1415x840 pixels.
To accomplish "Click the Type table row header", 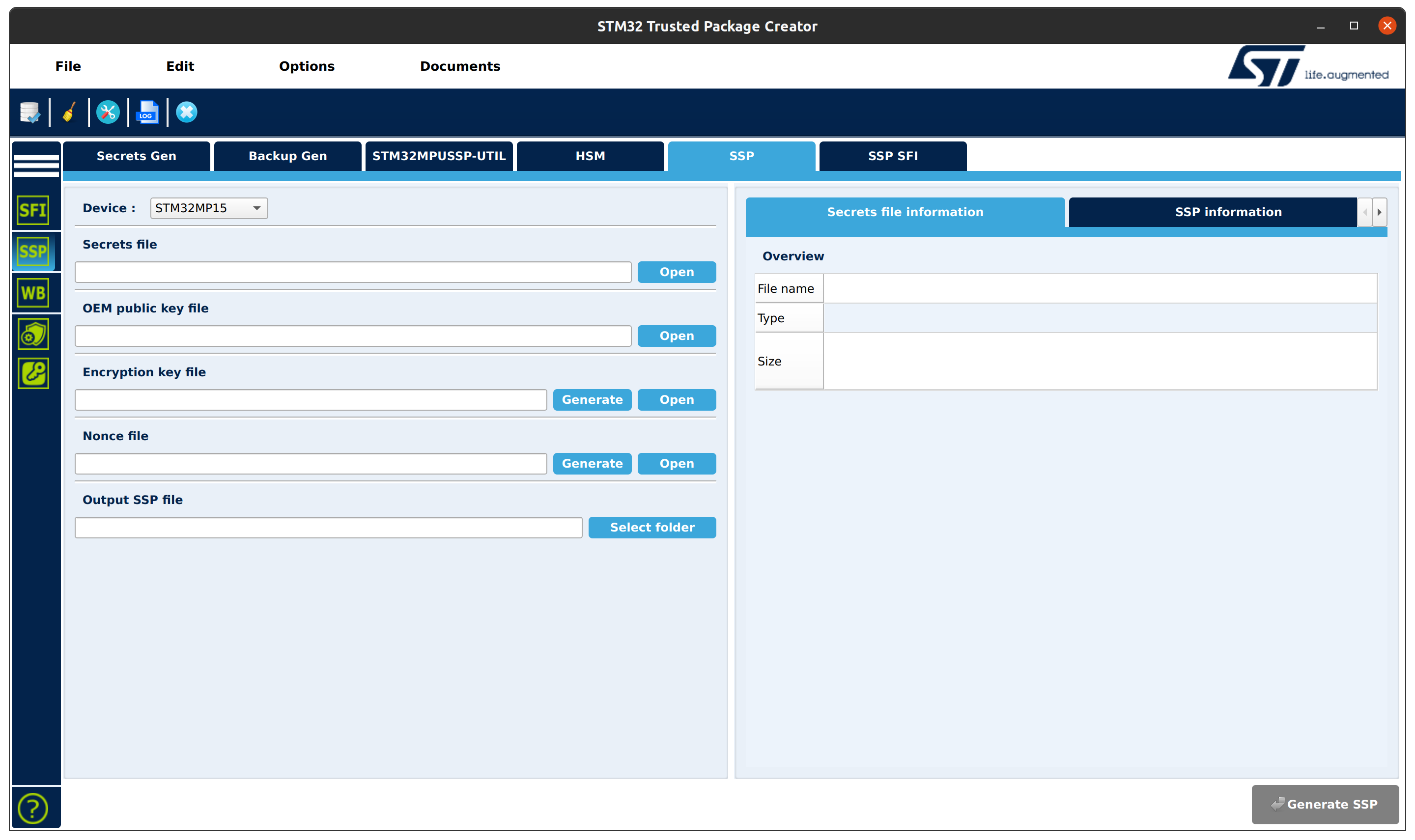I will [x=789, y=318].
